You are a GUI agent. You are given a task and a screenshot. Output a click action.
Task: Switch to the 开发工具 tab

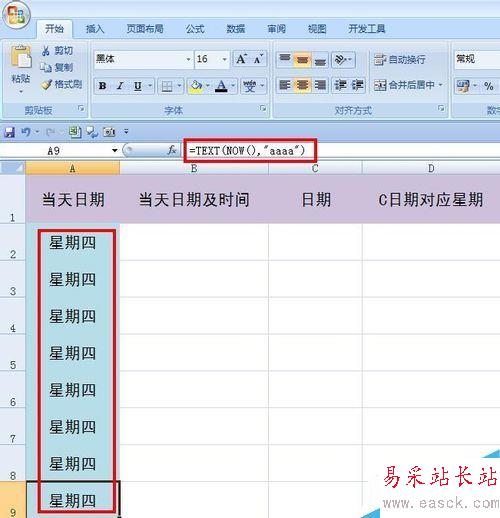pos(367,29)
